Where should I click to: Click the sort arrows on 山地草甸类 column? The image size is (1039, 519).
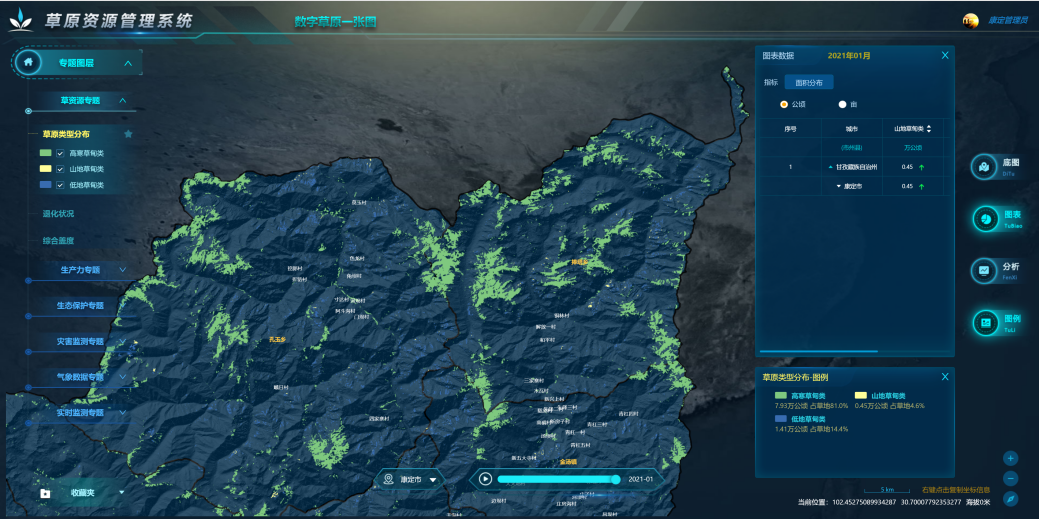(929, 129)
